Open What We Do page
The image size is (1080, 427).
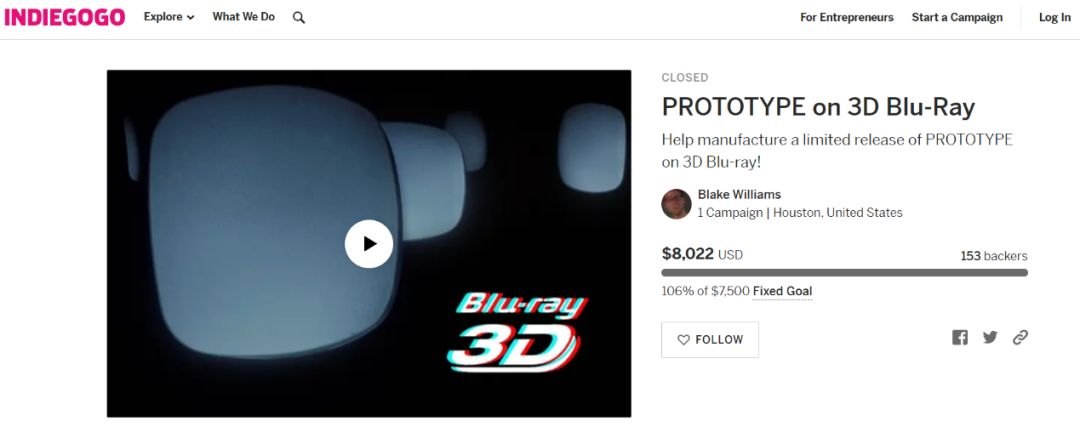pyautogui.click(x=243, y=17)
